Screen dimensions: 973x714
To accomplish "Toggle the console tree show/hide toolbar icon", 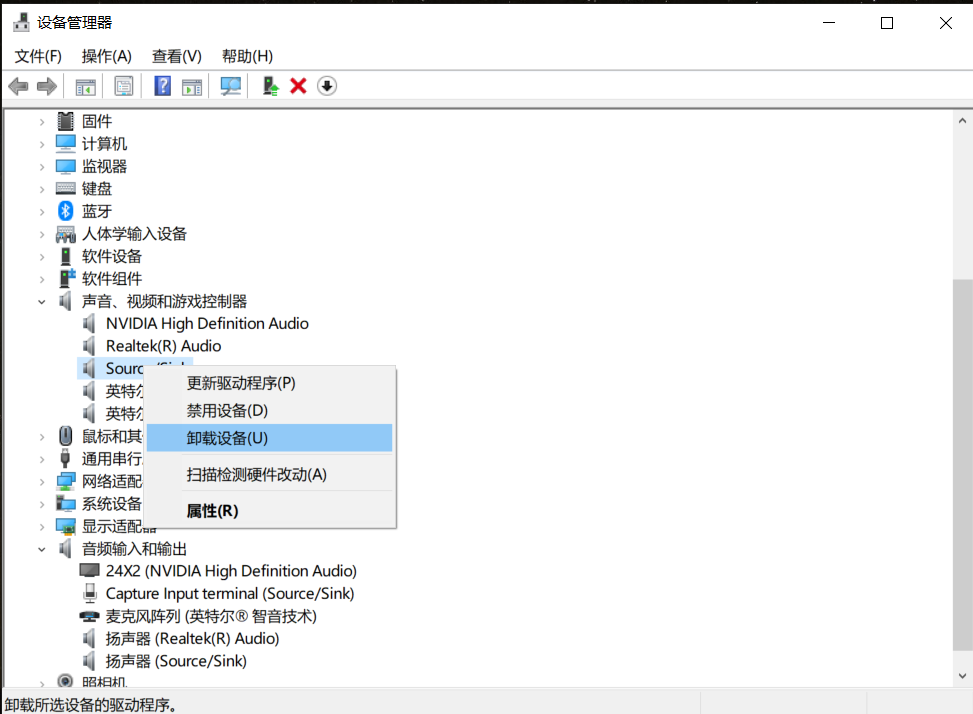I will click(85, 85).
